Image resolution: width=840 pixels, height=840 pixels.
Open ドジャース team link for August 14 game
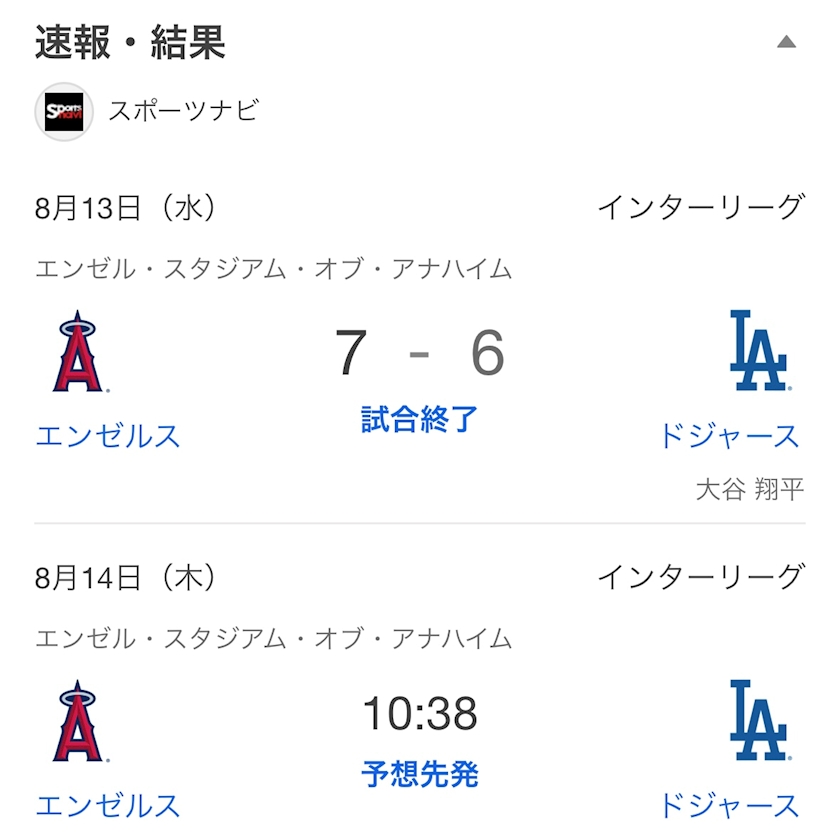[x=729, y=805]
